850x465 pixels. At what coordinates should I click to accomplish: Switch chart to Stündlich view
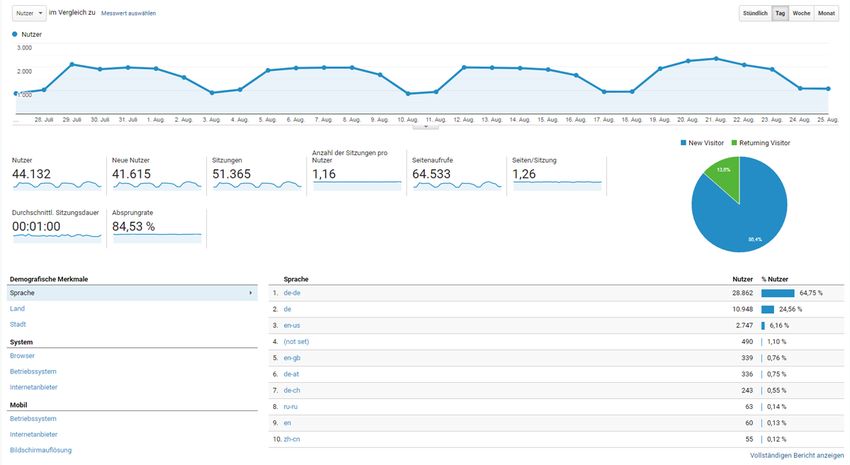pos(754,13)
